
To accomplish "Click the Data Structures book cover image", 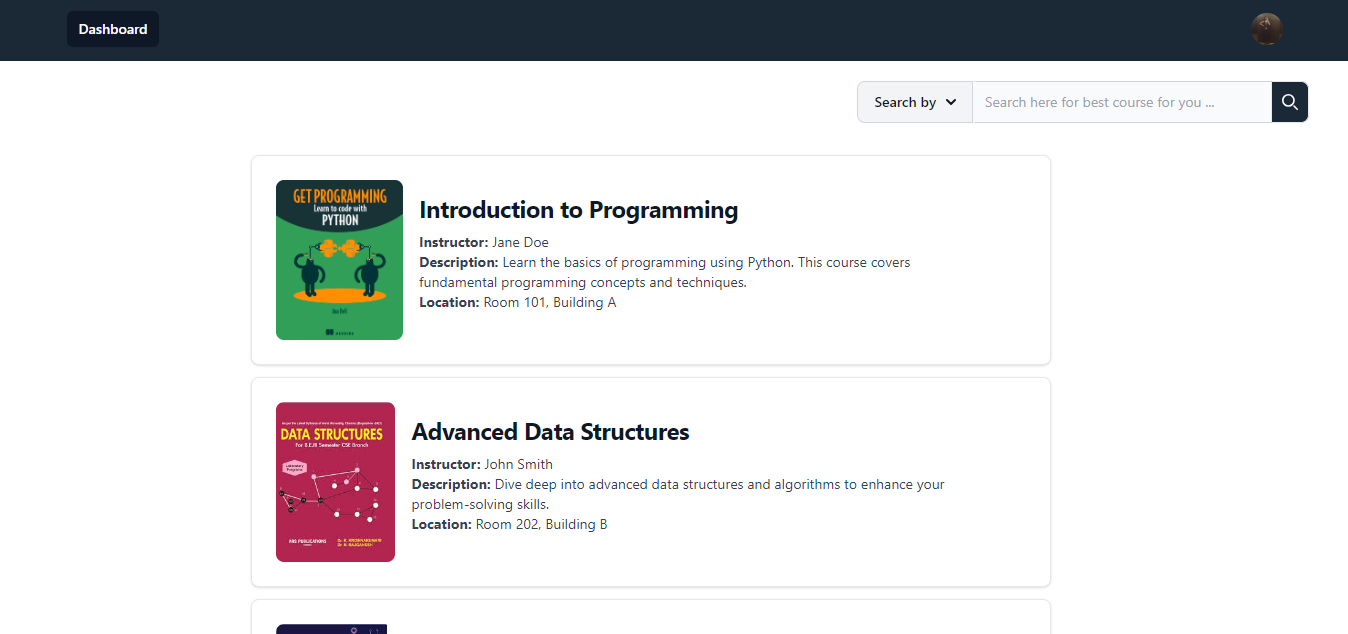I will (x=335, y=482).
